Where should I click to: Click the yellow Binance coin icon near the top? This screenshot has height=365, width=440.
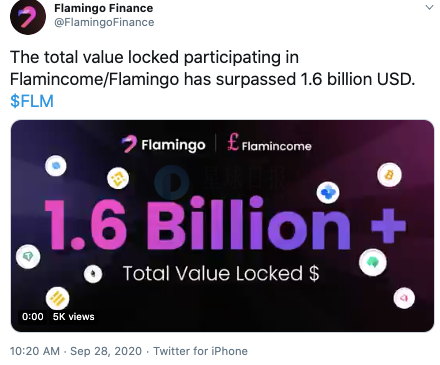click(x=118, y=179)
